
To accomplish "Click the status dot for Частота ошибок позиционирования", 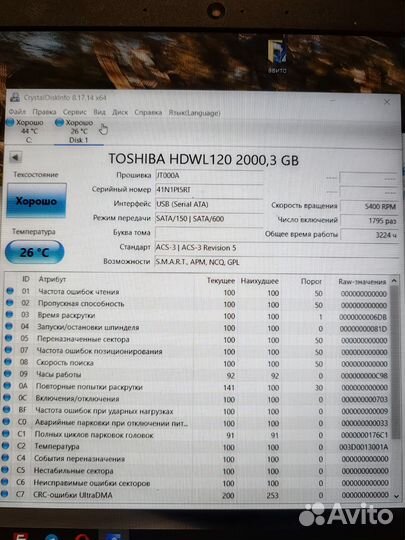I will 8,350.
